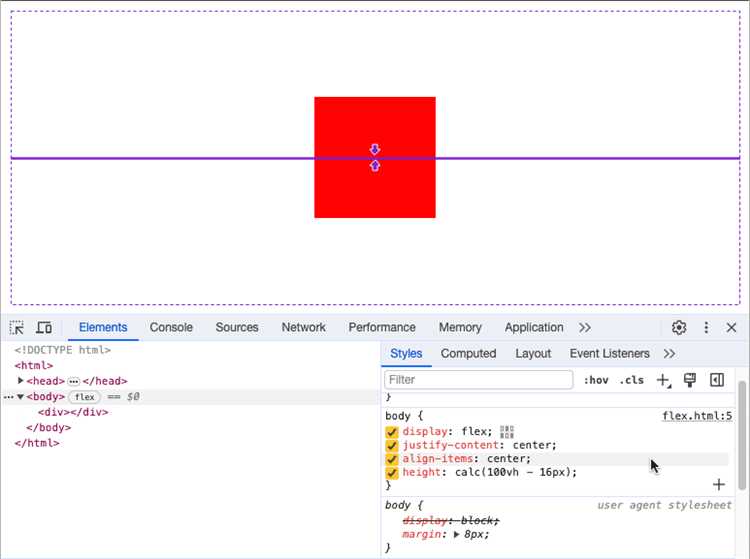Activate the inspect element picker icon
Viewport: 750px width, 559px height.
pyautogui.click(x=17, y=328)
